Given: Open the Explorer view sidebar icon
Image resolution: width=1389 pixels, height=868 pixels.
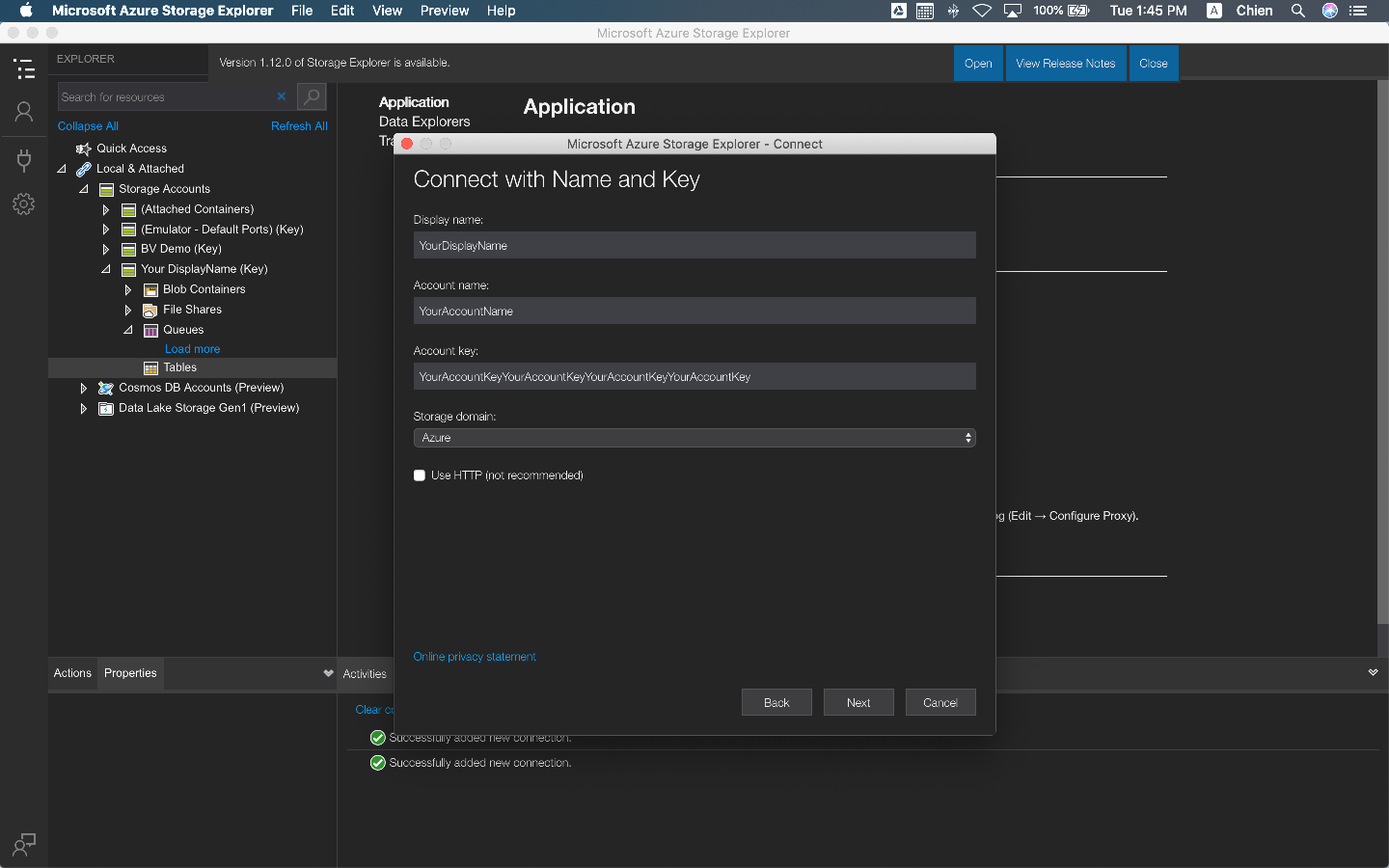Looking at the screenshot, I should tap(24, 69).
